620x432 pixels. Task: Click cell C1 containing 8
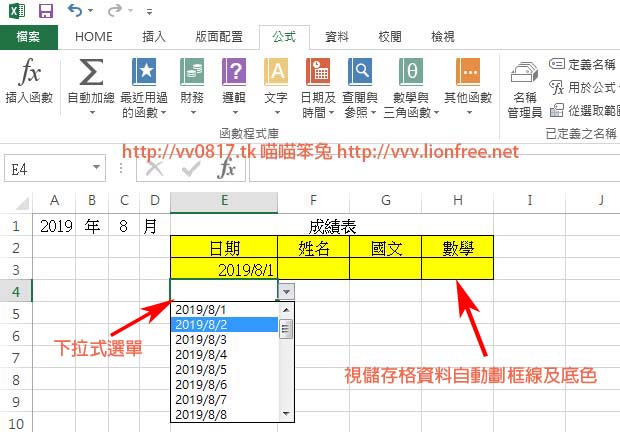pyautogui.click(x=124, y=226)
